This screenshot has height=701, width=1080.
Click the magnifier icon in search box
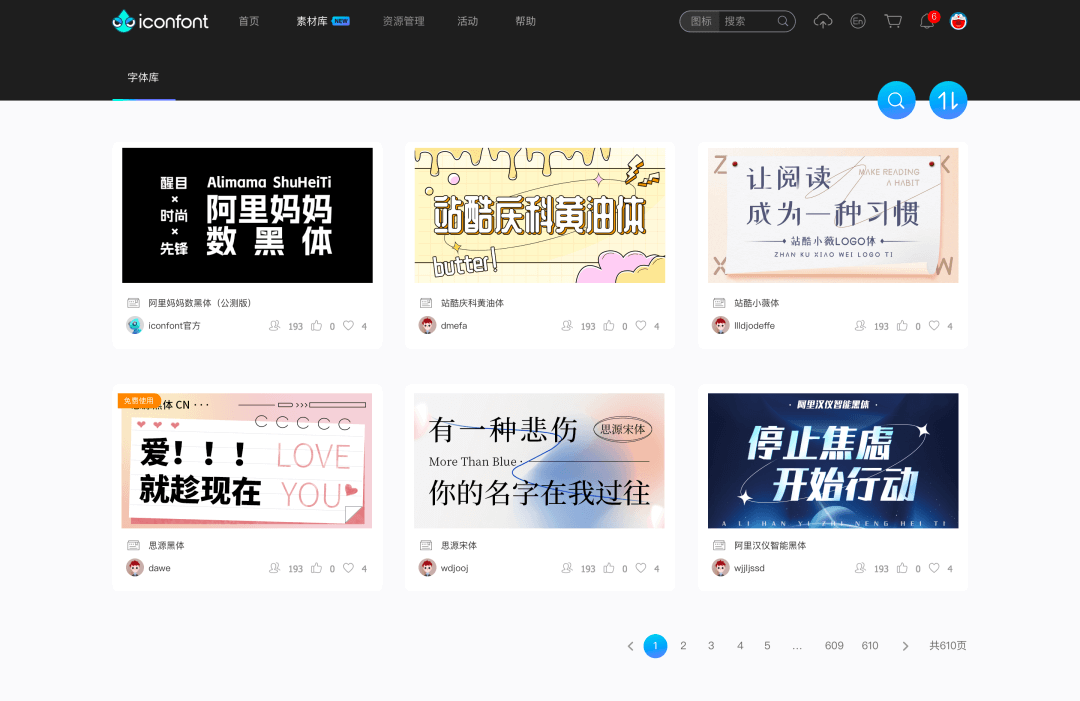pos(783,21)
